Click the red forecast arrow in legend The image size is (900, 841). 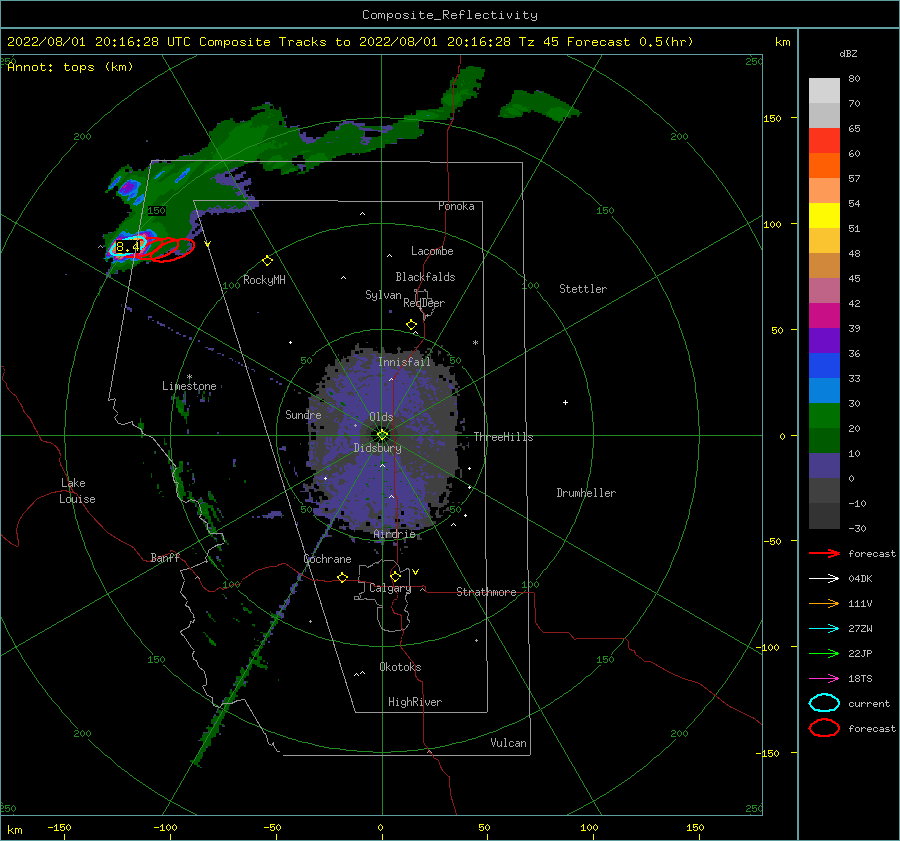824,553
